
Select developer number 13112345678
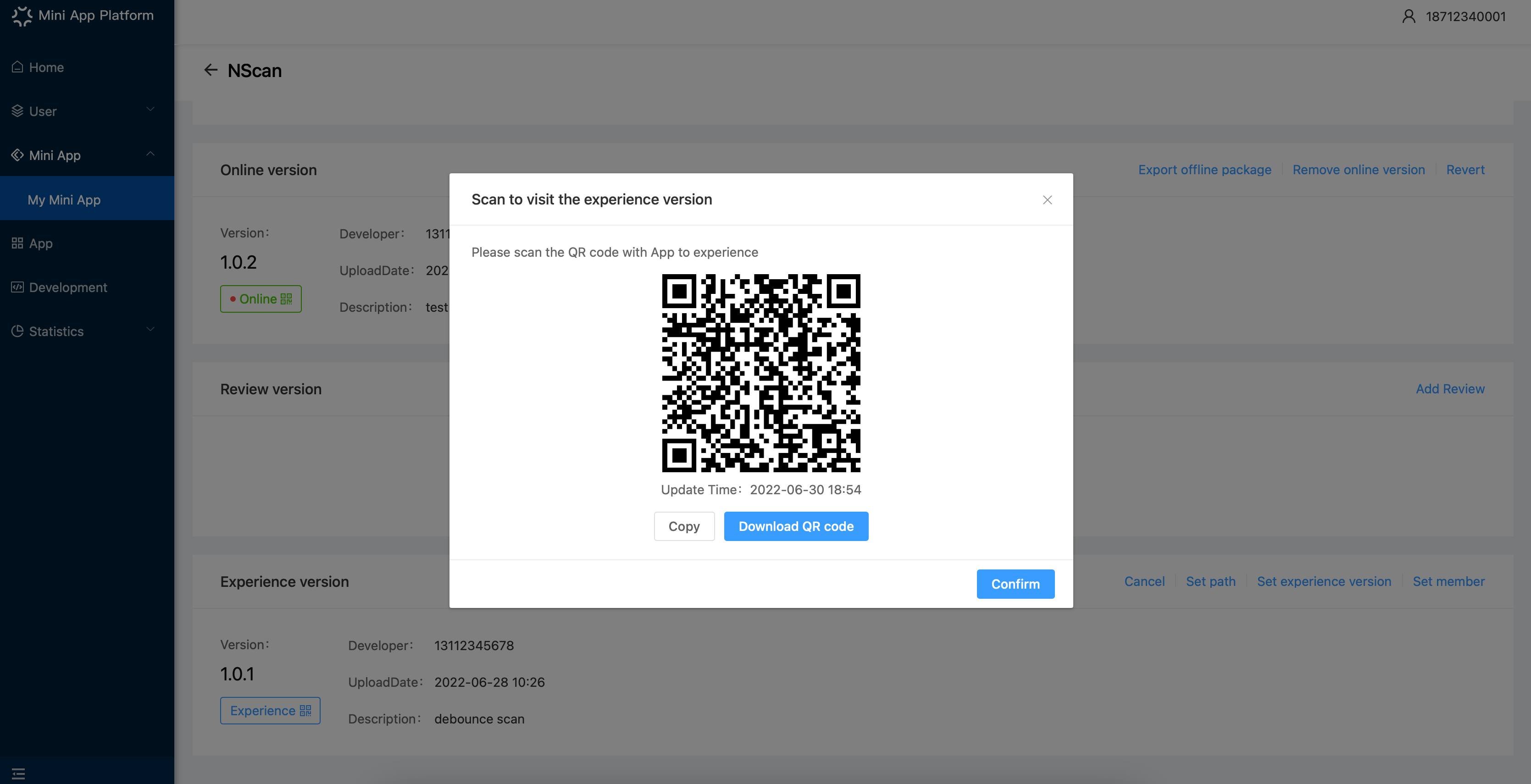(474, 646)
